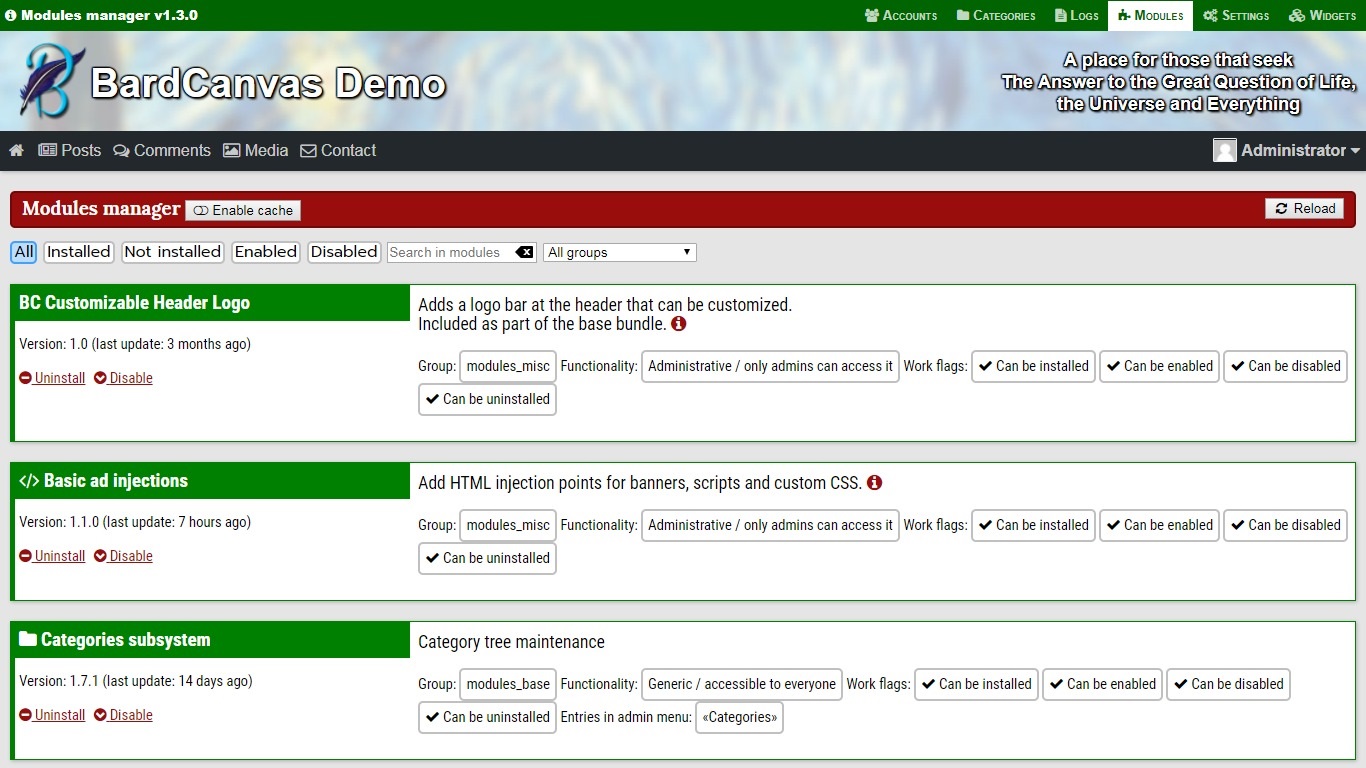This screenshot has height=768, width=1366.
Task: Open the Modules admin tab
Action: click(x=1151, y=15)
